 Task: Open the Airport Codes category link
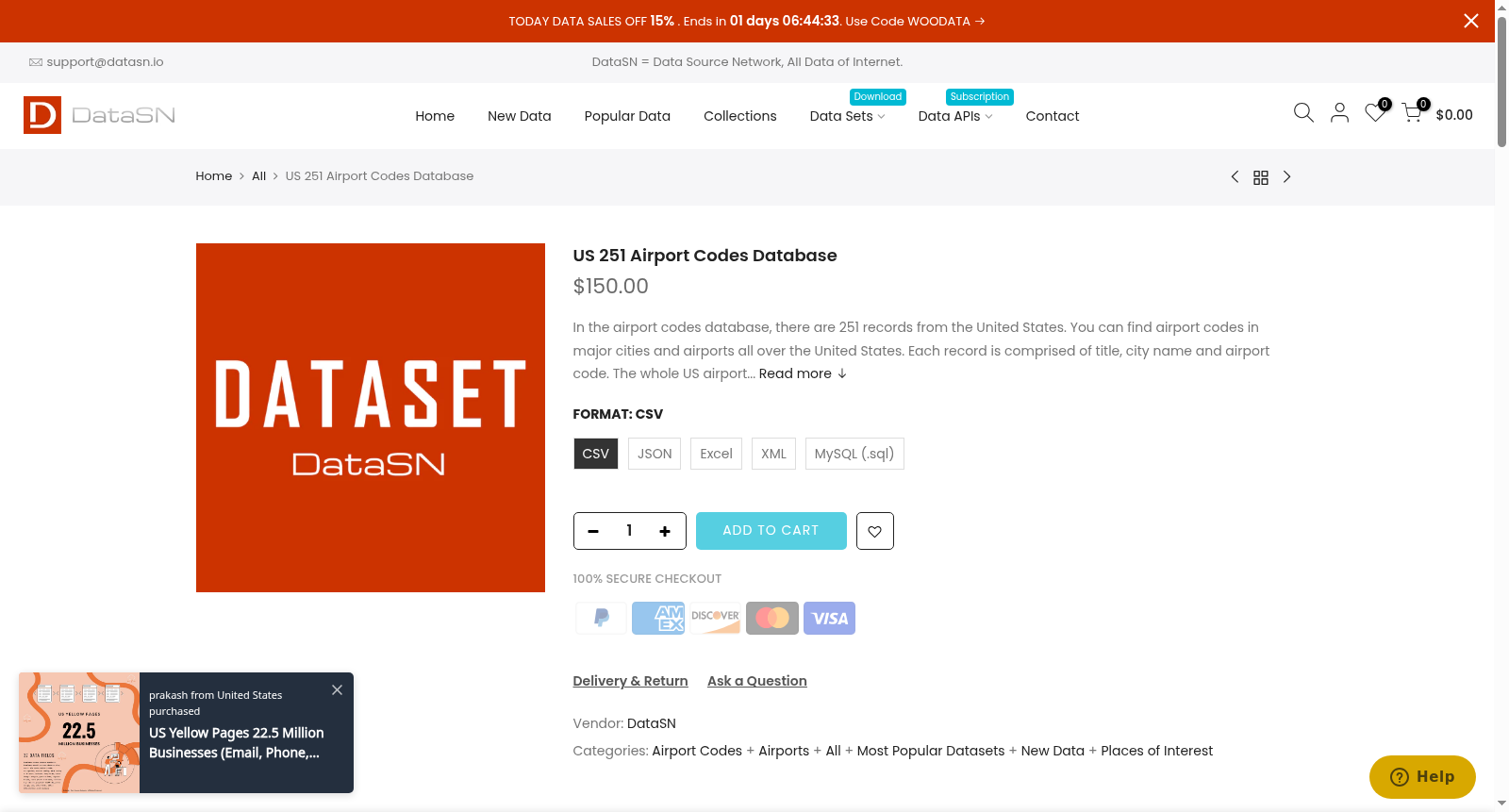697,751
